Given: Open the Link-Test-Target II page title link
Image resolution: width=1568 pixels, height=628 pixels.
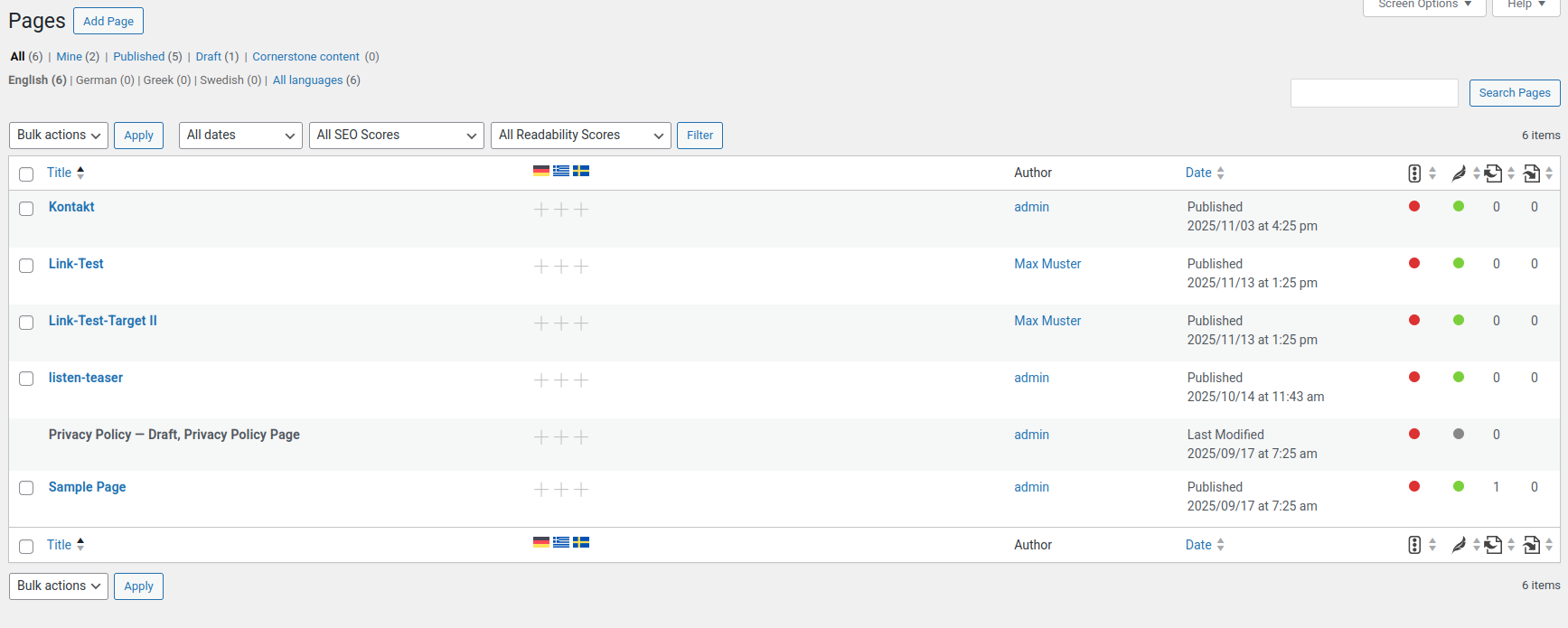Looking at the screenshot, I should pyautogui.click(x=102, y=321).
